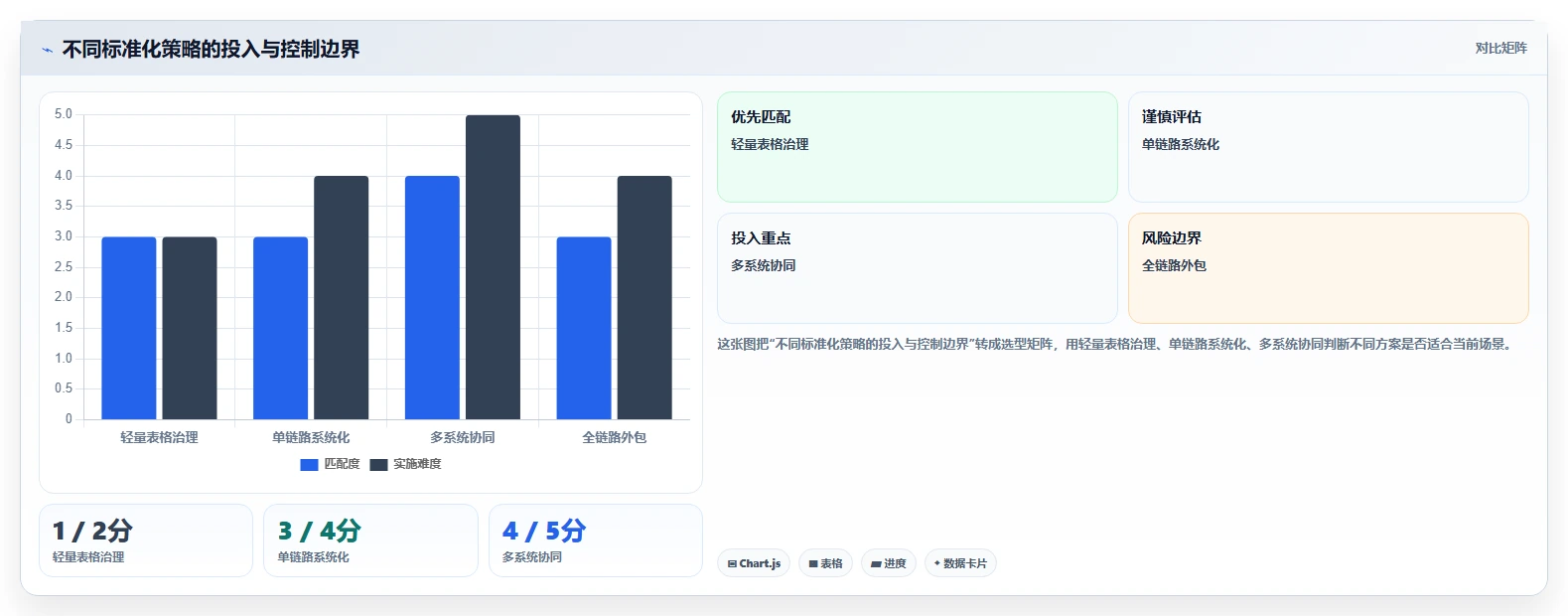Click the blue 匹配度 legend swatch
The width and height of the screenshot is (1568, 616).
309,465
